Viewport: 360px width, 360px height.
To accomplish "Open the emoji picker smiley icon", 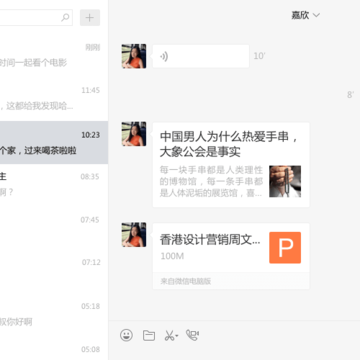I will (x=126, y=335).
